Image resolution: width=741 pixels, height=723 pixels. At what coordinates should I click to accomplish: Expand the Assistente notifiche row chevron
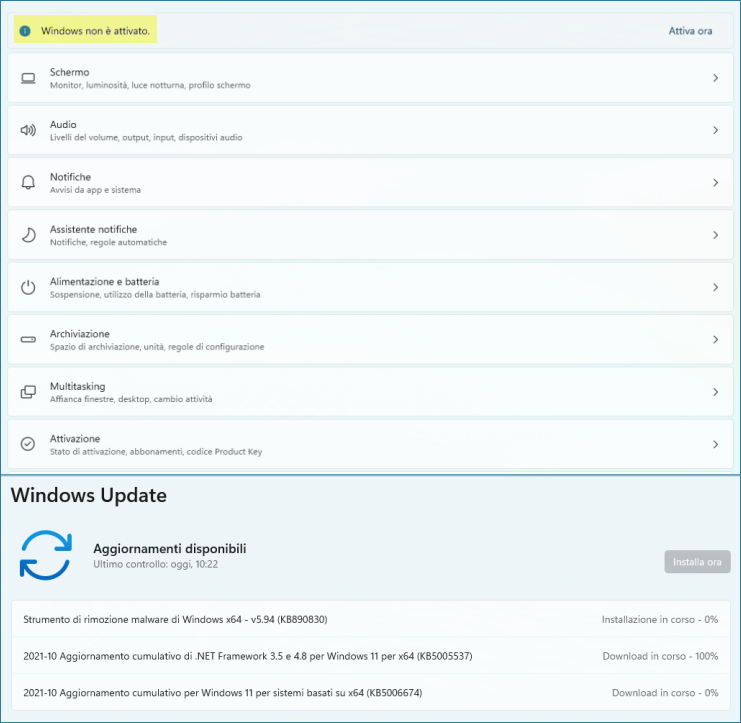[715, 235]
